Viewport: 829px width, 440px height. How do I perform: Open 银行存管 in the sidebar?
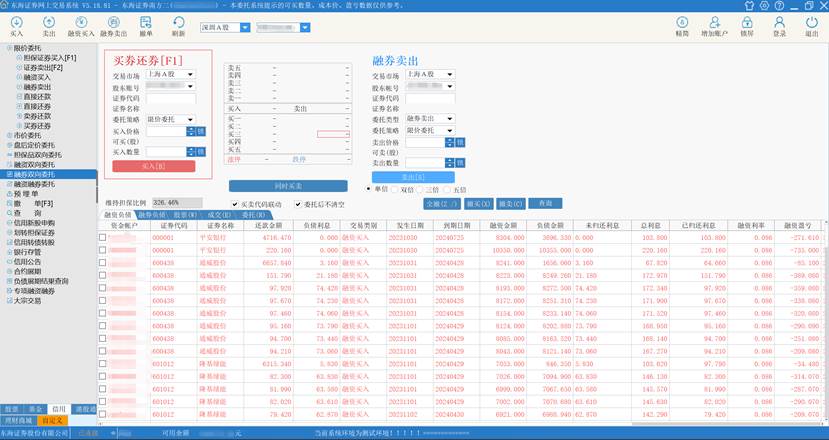pyautogui.click(x=27, y=252)
